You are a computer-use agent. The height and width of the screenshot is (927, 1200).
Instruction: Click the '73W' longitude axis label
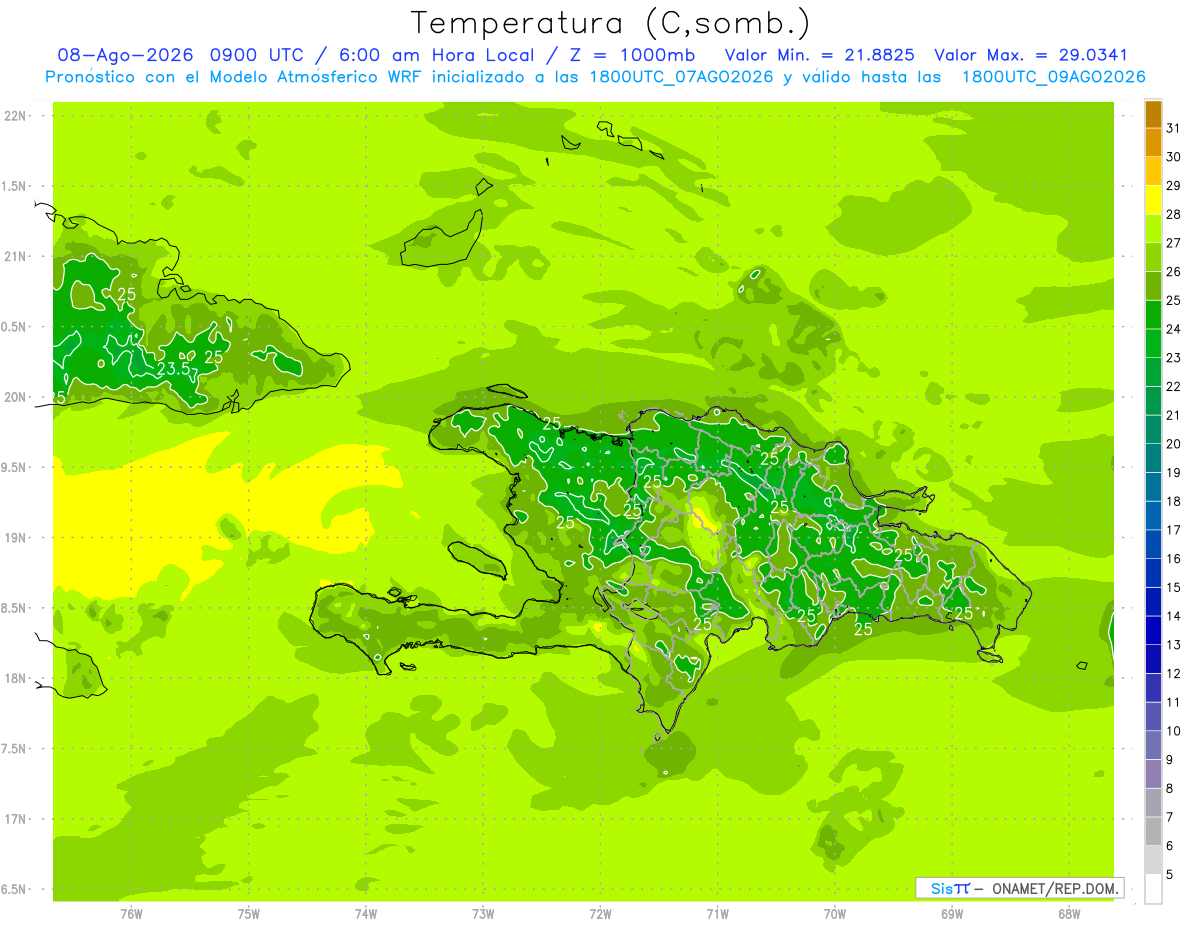483,913
